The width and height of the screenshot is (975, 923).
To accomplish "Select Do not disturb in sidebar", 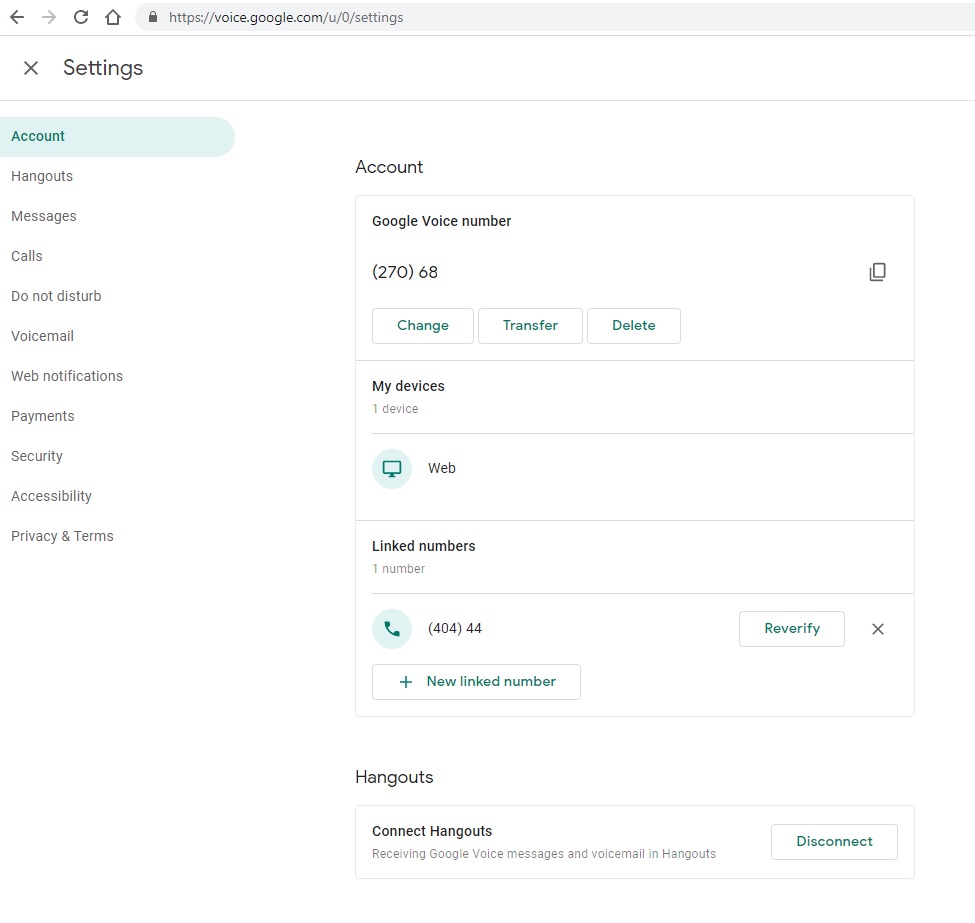I will 56,296.
